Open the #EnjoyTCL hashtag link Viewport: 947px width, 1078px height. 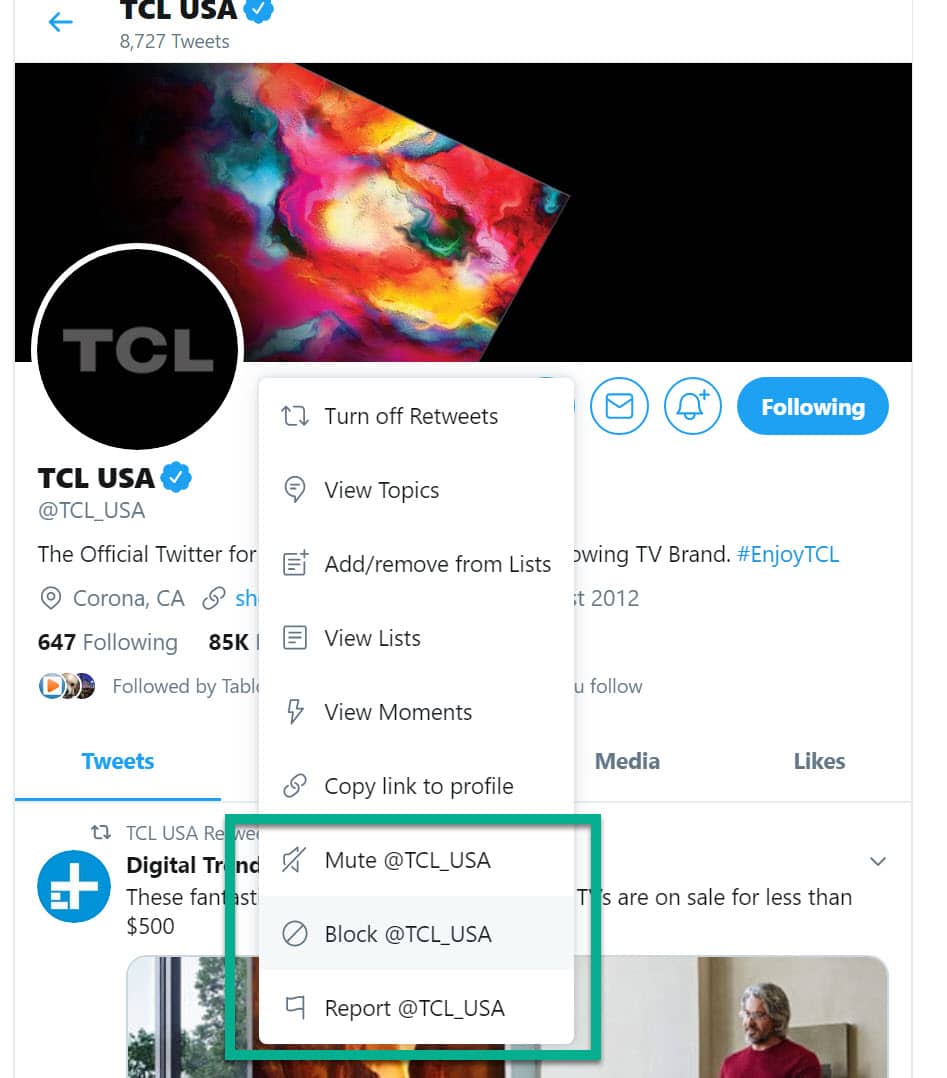(x=787, y=554)
